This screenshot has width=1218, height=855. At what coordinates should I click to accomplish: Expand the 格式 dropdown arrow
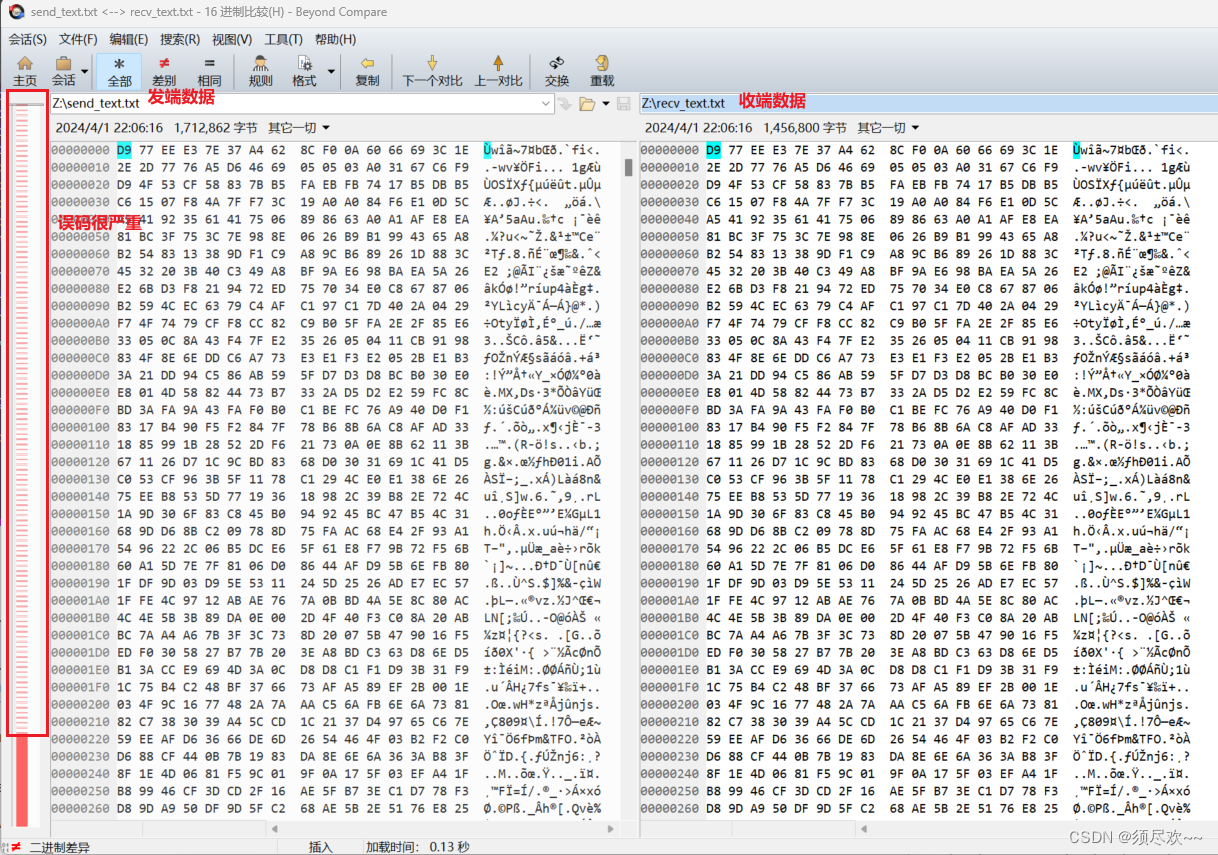pyautogui.click(x=331, y=71)
